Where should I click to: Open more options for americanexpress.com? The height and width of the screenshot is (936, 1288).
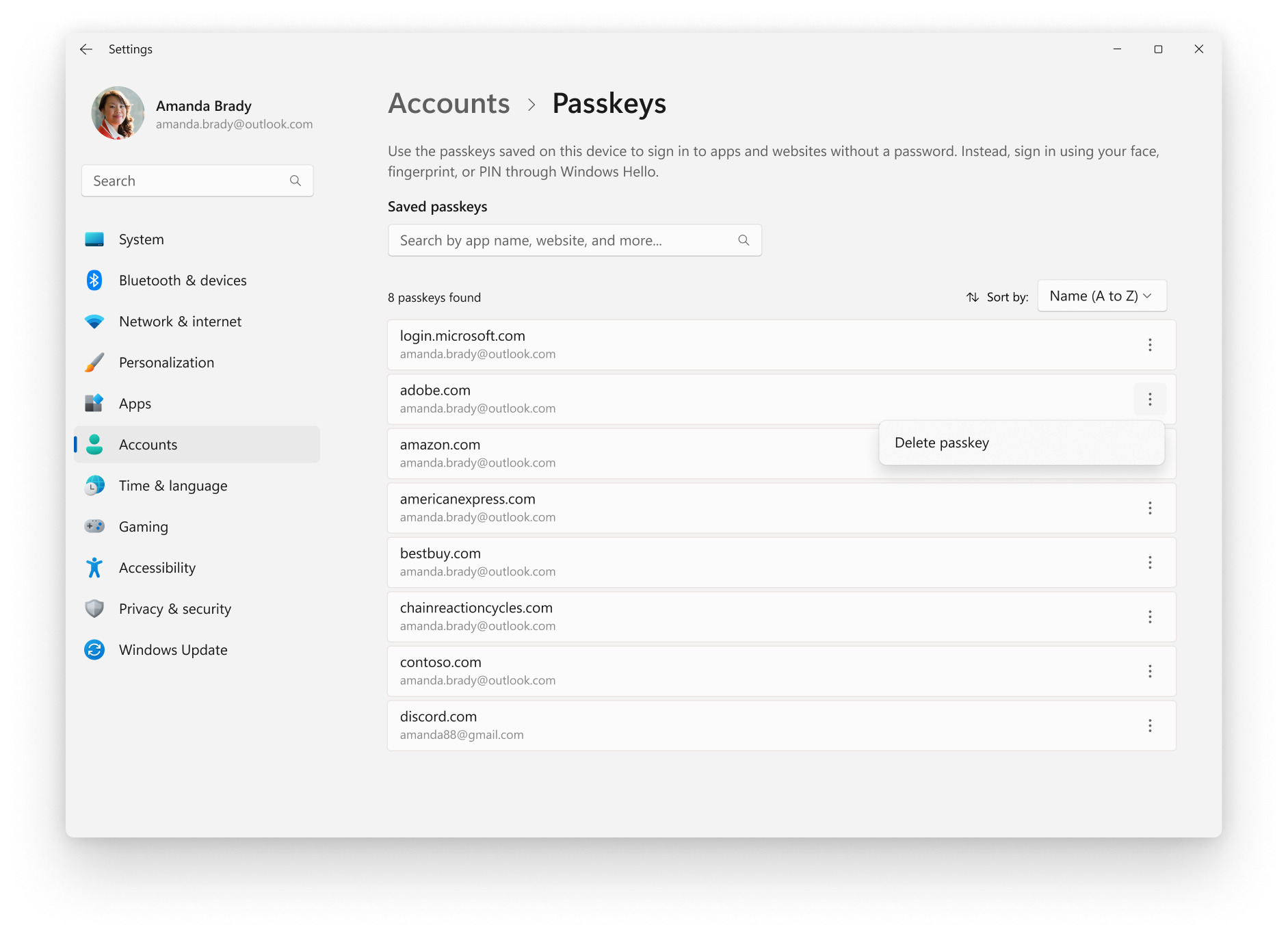point(1150,508)
